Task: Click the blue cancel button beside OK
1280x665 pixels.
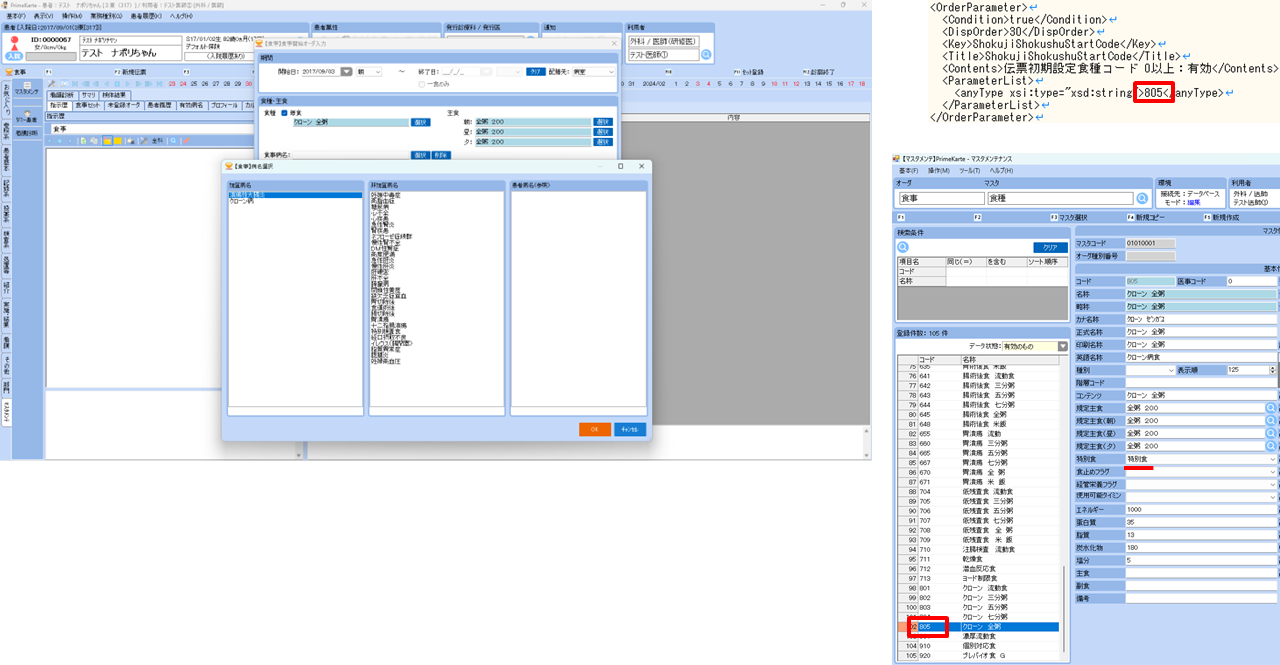Action: click(630, 429)
